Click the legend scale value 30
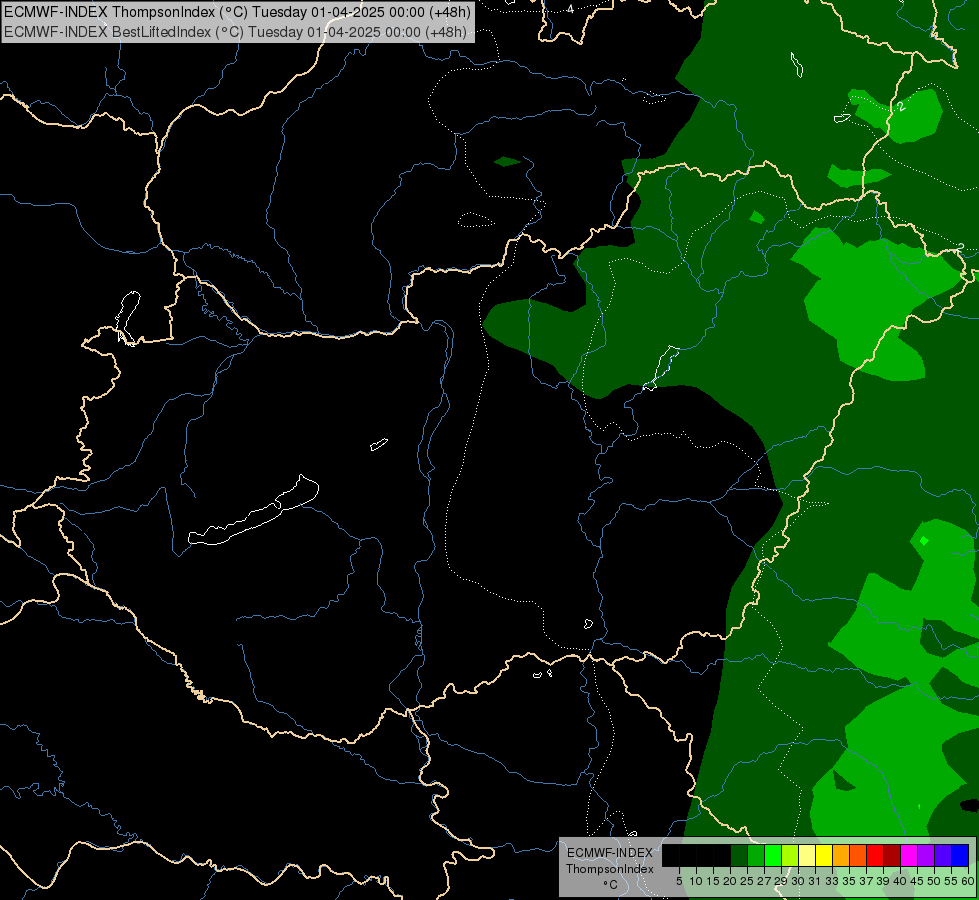 pos(798,881)
